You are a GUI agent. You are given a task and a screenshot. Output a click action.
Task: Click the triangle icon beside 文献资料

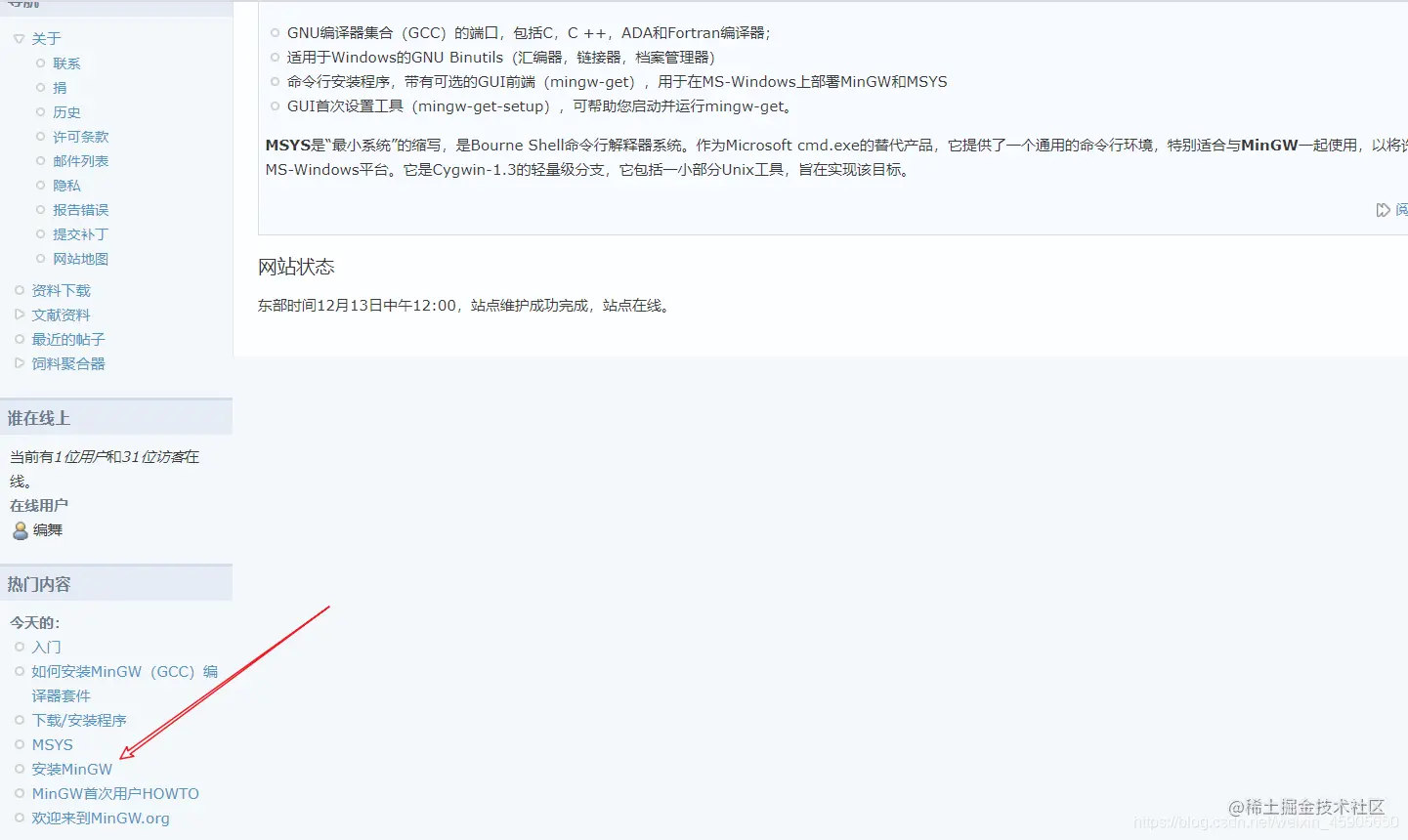19,315
